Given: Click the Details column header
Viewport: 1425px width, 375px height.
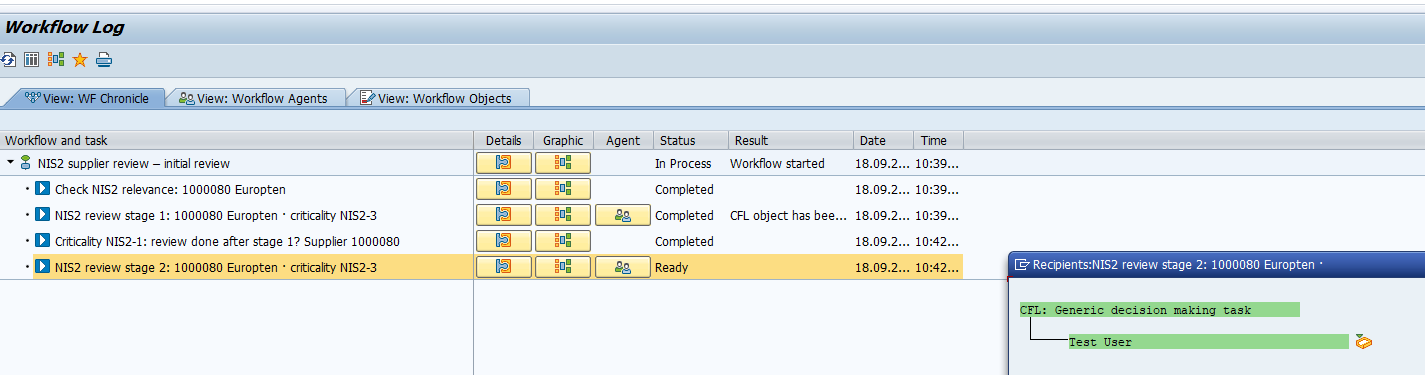Looking at the screenshot, I should click(503, 140).
